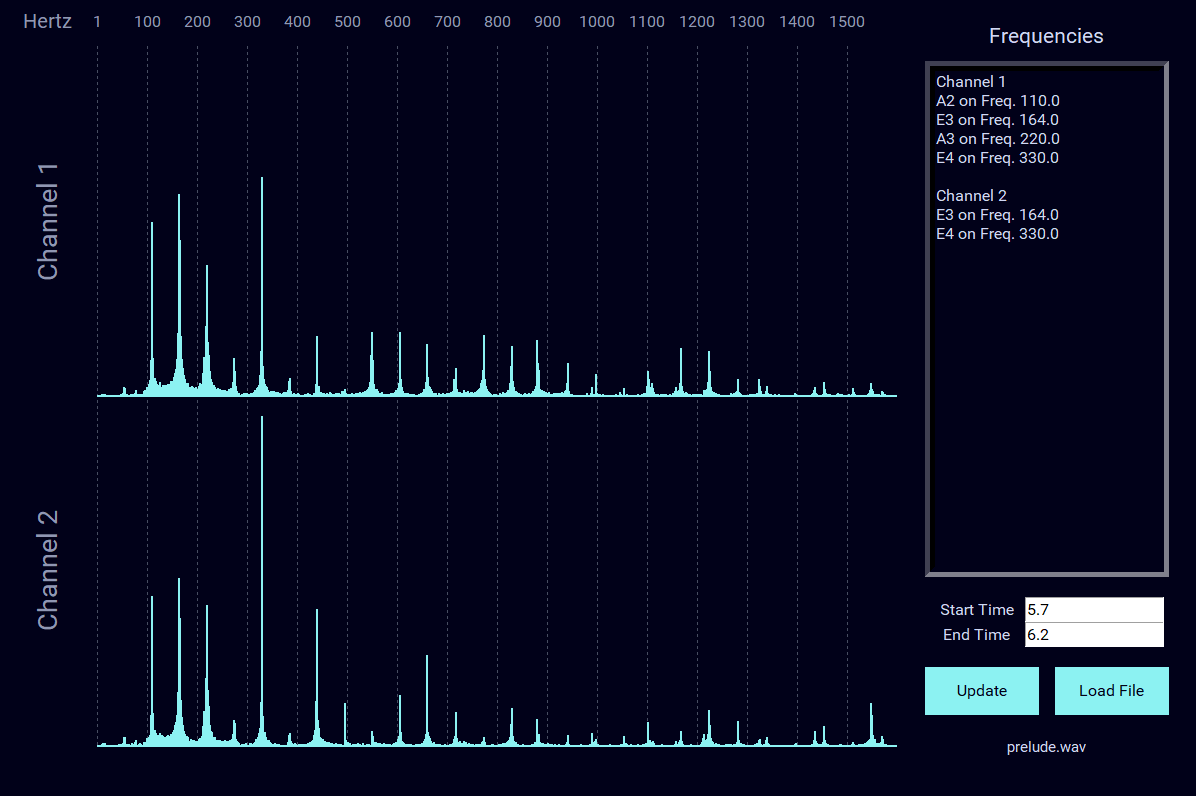The width and height of the screenshot is (1196, 796).
Task: Click the prelude.wav file name label
Action: 1046,747
